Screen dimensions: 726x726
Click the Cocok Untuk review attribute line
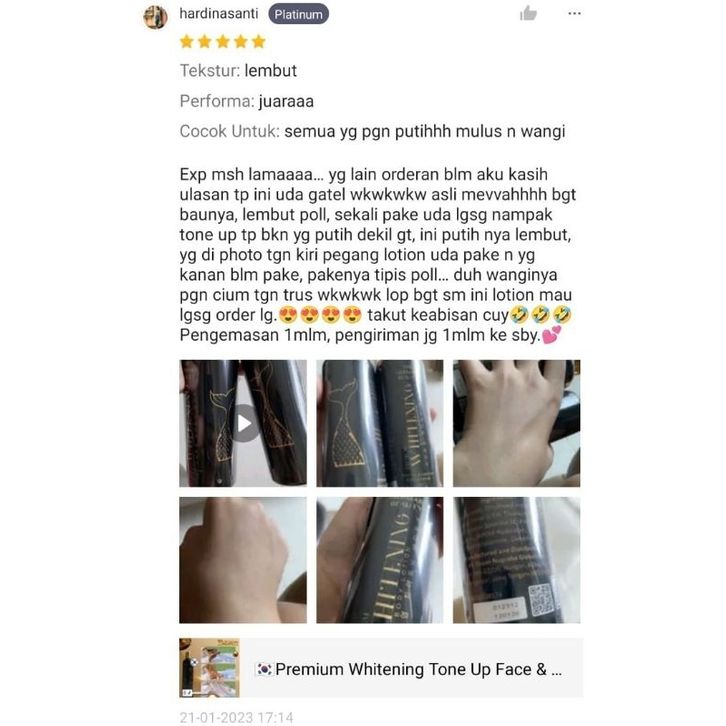[372, 131]
